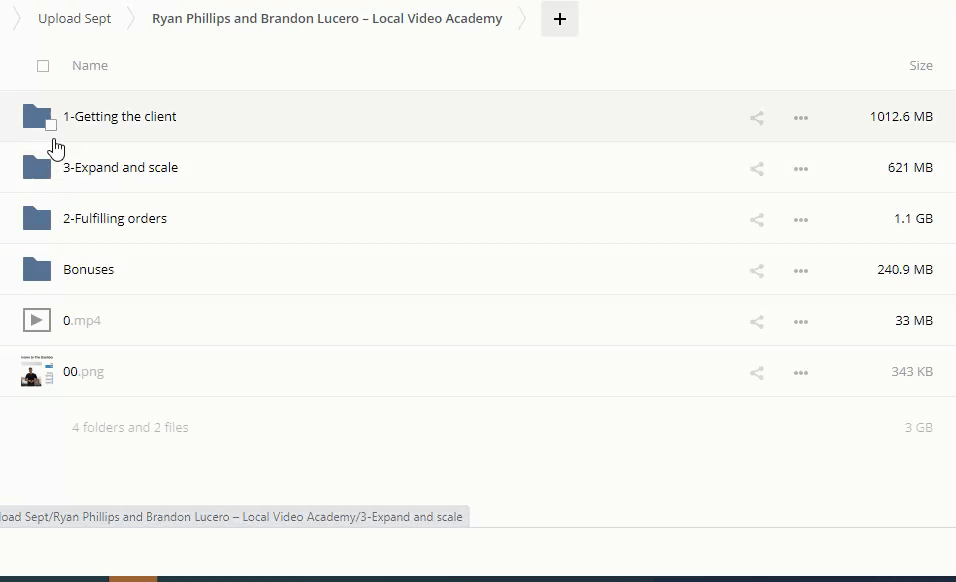This screenshot has height=582, width=956.
Task: Click share icon for Bonuses folder
Action: pos(757,271)
